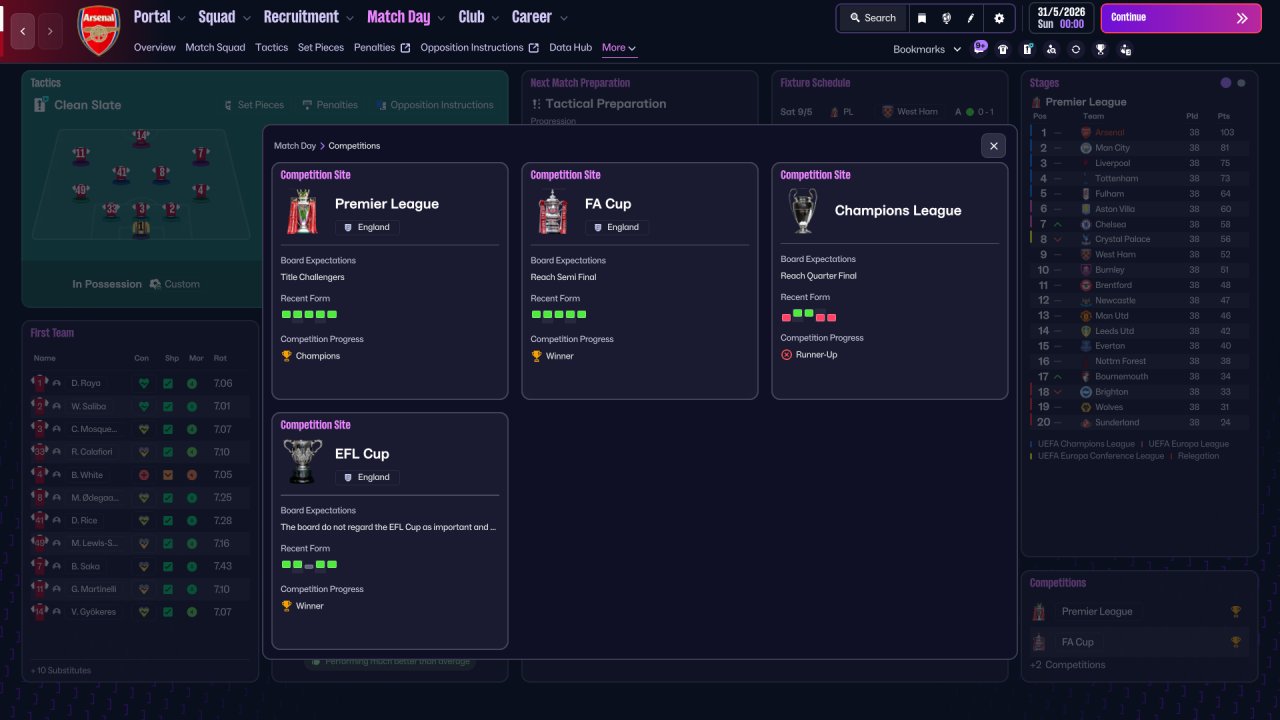
Task: Open the Overview sub-tab
Action: (154, 48)
